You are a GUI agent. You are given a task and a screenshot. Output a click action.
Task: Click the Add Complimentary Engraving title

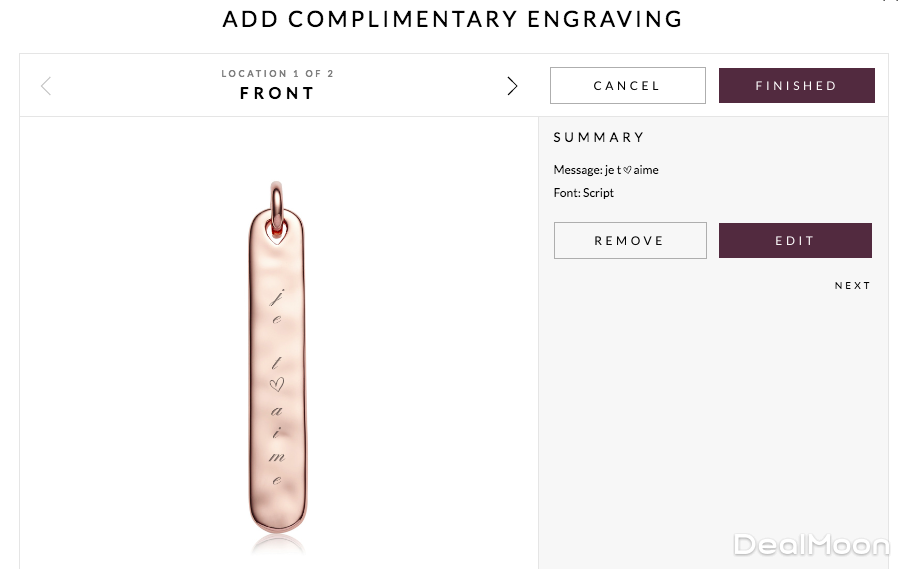[452, 19]
